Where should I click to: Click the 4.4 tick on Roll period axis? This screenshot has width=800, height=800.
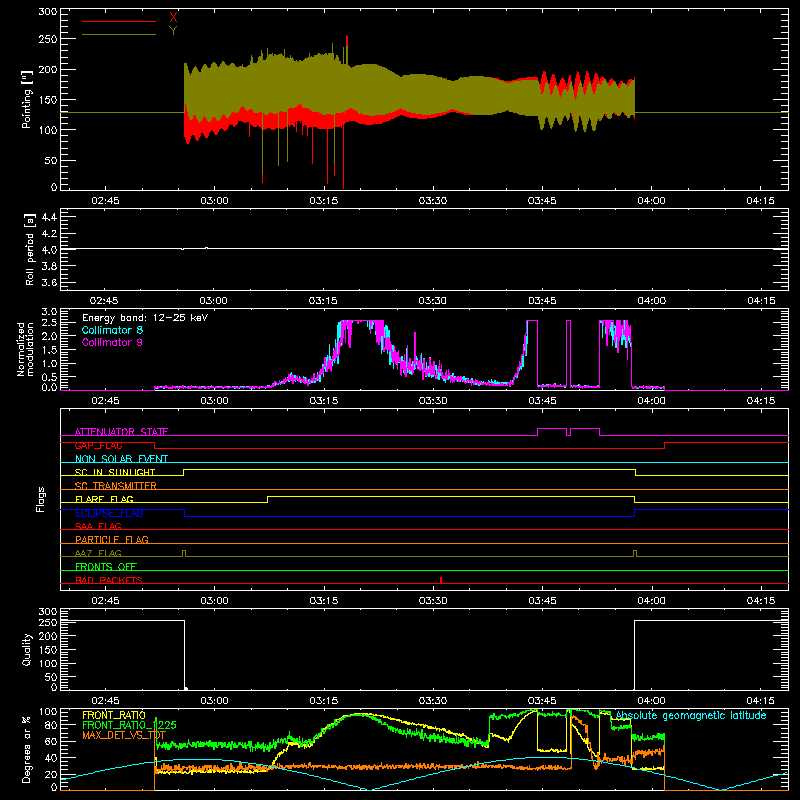pyautogui.click(x=49, y=217)
